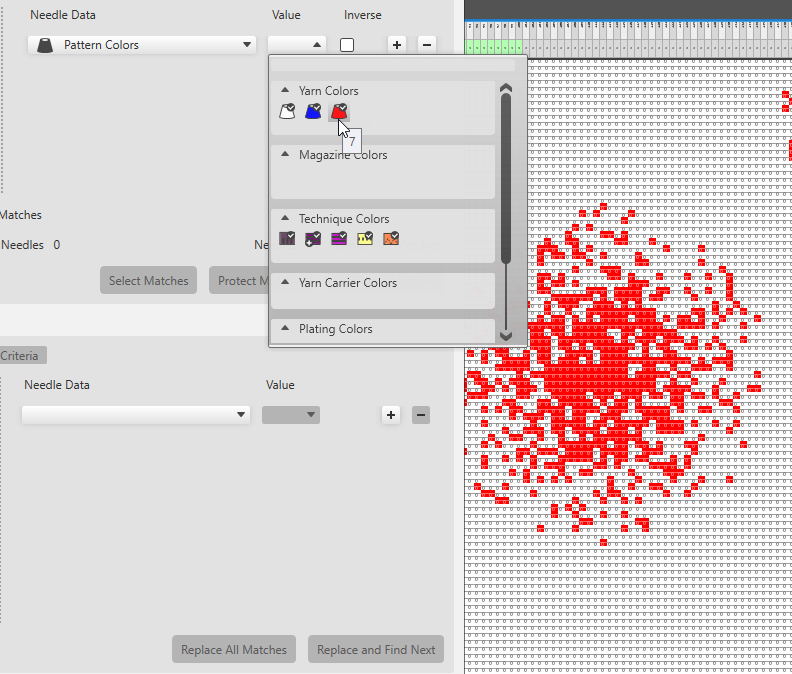This screenshot has width=792, height=674.
Task: Open the empty Needle Data dropdown in Criteria
Action: click(x=137, y=415)
